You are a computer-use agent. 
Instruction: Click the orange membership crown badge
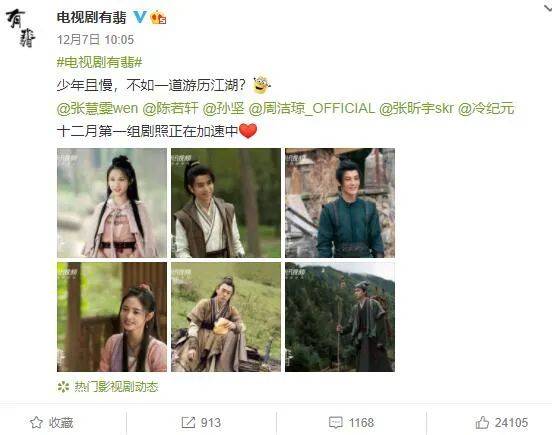pos(158,17)
